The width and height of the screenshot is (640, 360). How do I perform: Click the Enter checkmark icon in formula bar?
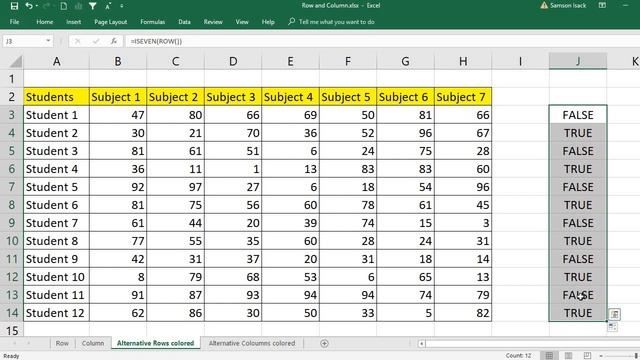pos(96,41)
